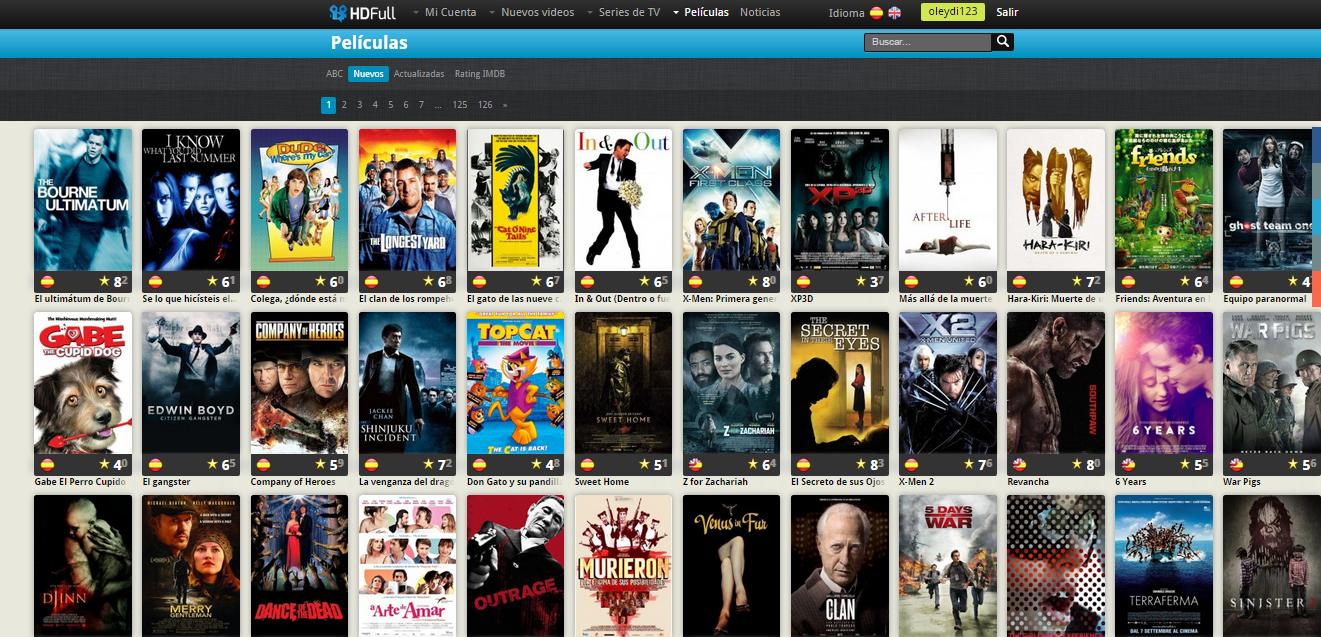Open the Sinister movie poster
1321x637 pixels.
tap(1271, 566)
